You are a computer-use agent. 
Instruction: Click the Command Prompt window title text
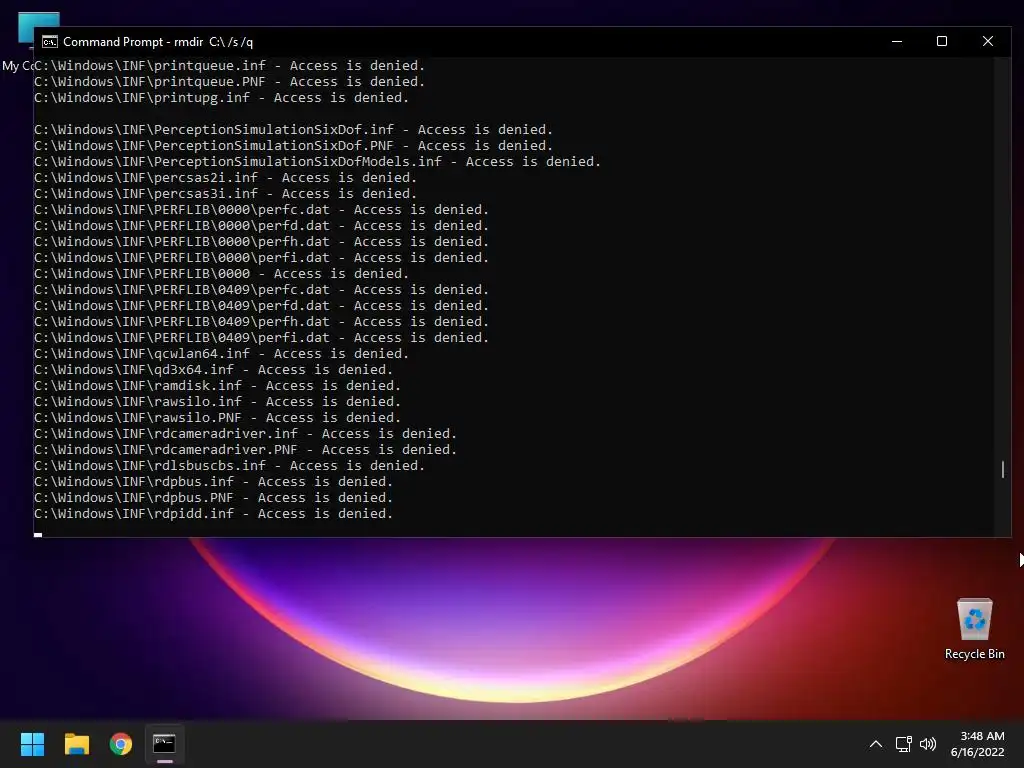click(x=158, y=42)
